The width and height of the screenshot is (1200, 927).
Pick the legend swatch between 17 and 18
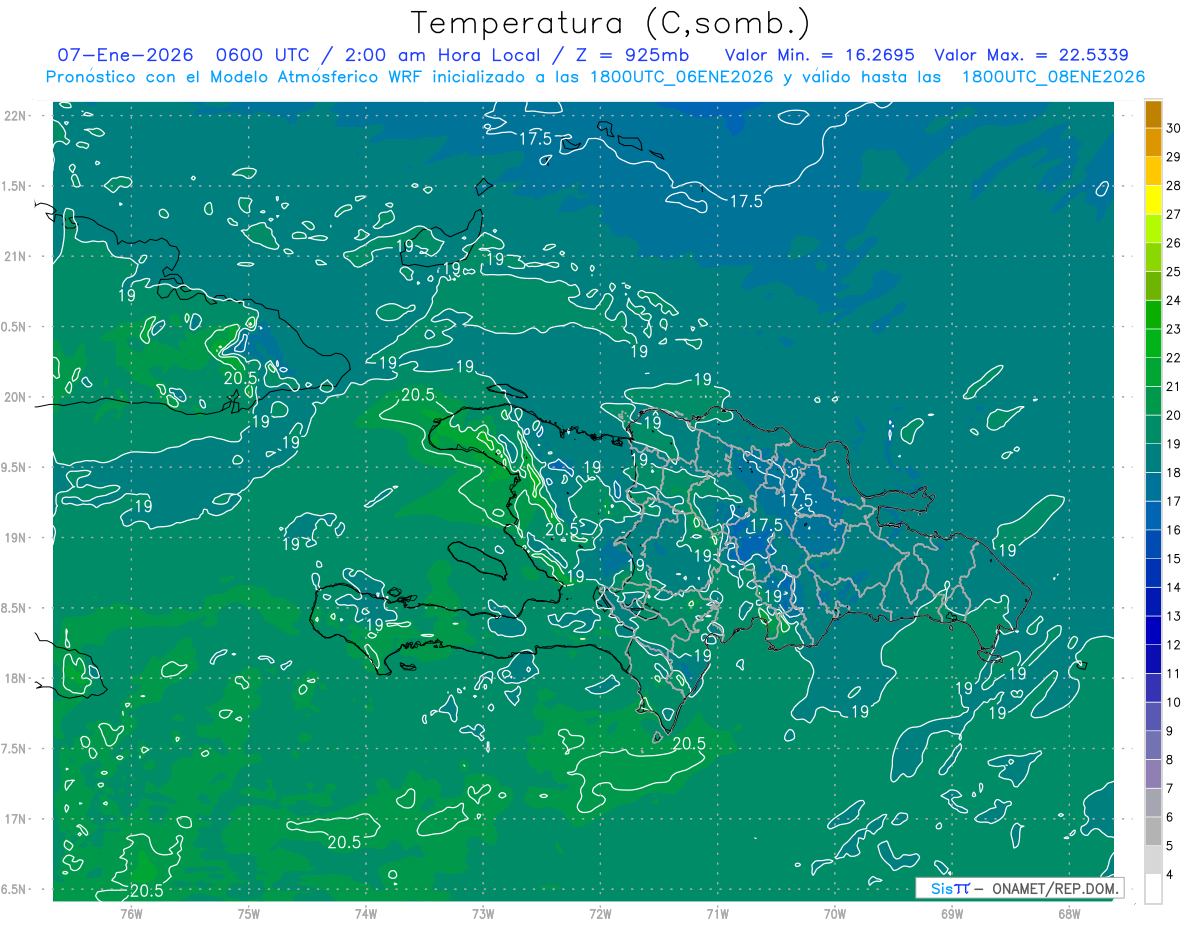point(1153,488)
